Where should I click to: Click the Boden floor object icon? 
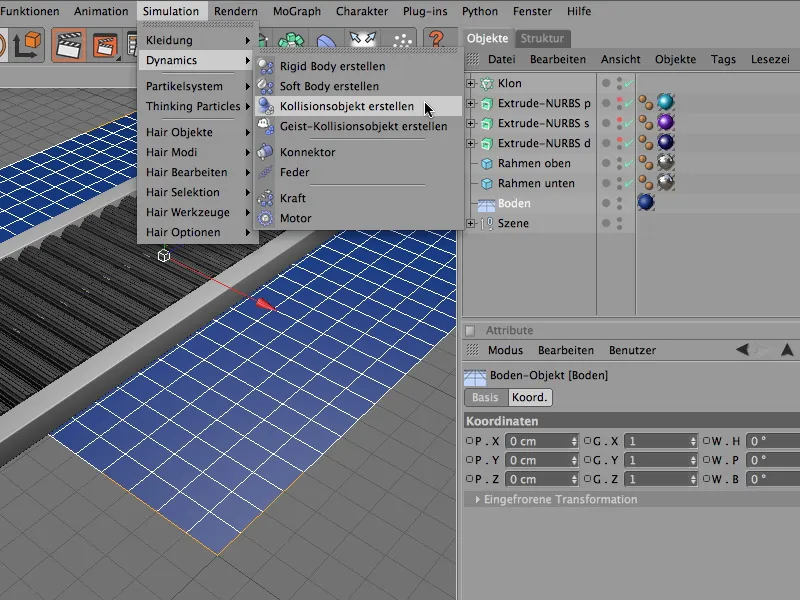point(487,203)
